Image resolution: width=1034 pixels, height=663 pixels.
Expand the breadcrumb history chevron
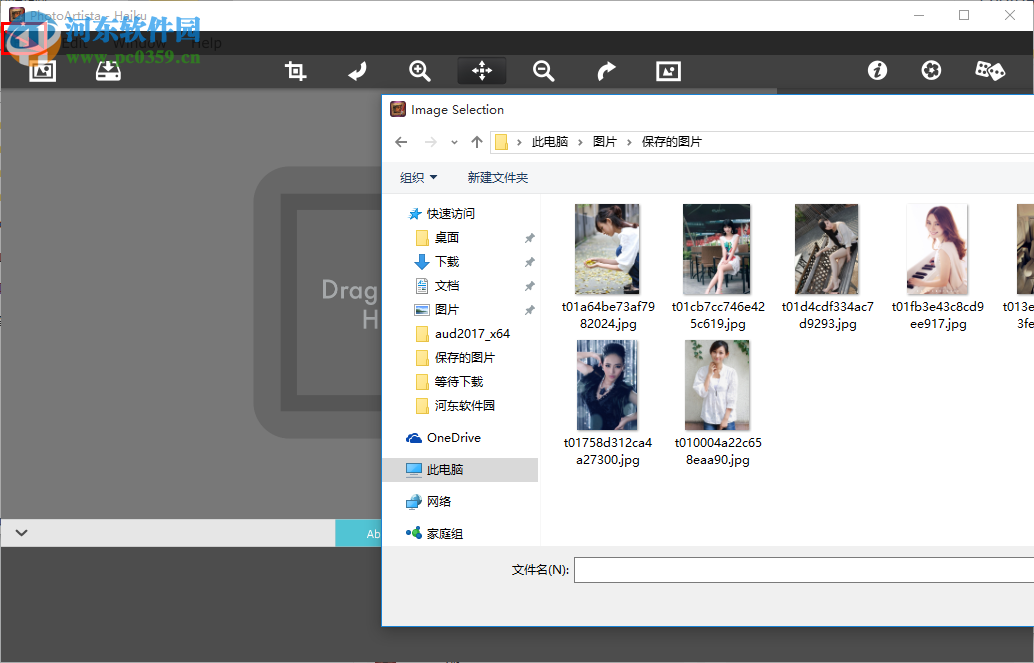click(x=454, y=142)
